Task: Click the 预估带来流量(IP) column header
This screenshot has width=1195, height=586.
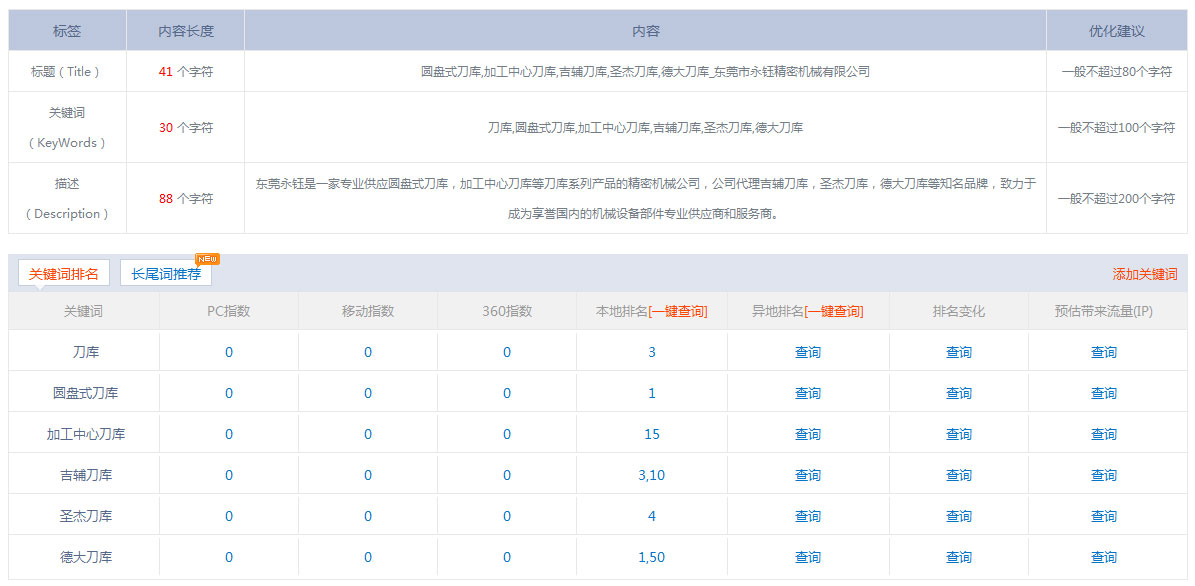Action: (1104, 311)
